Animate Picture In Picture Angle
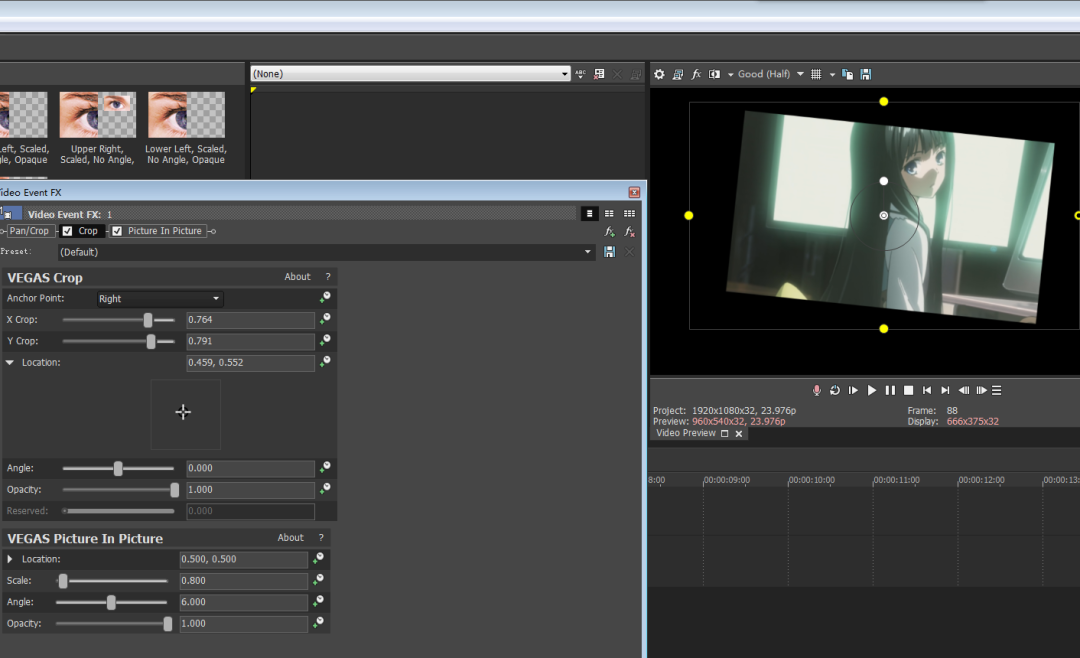This screenshot has height=658, width=1080. point(318,602)
